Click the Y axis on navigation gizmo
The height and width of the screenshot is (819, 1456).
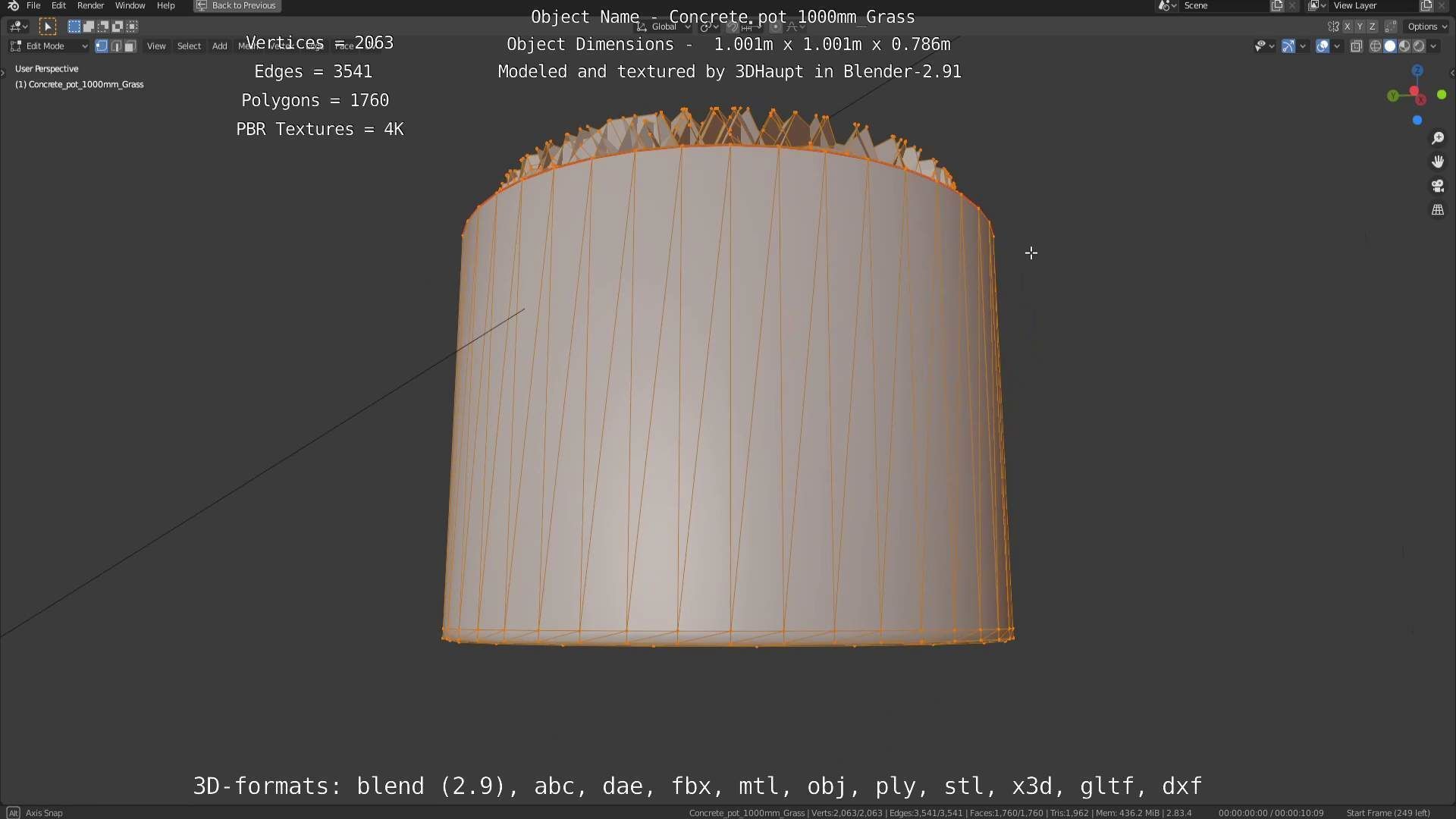[x=1393, y=96]
